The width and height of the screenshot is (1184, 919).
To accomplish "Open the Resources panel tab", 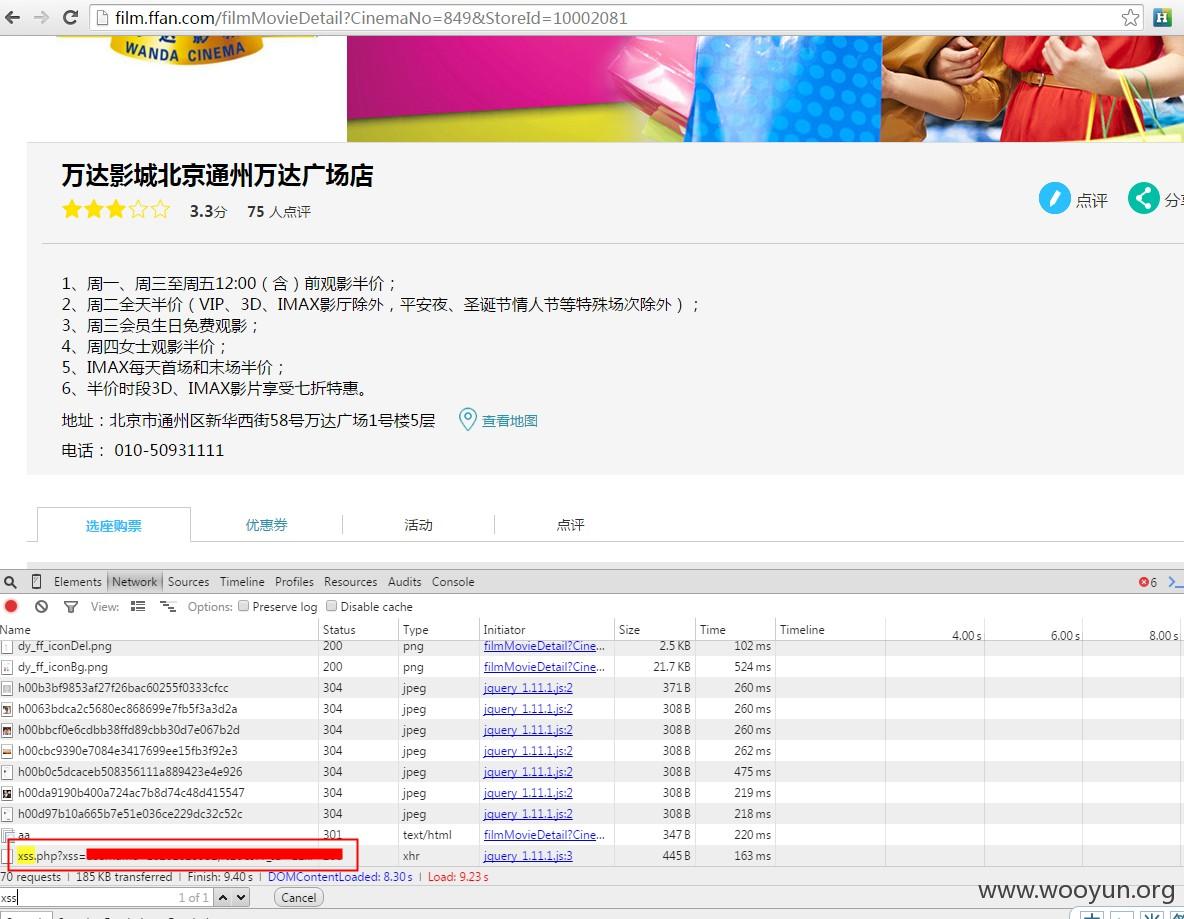I will coord(350,581).
